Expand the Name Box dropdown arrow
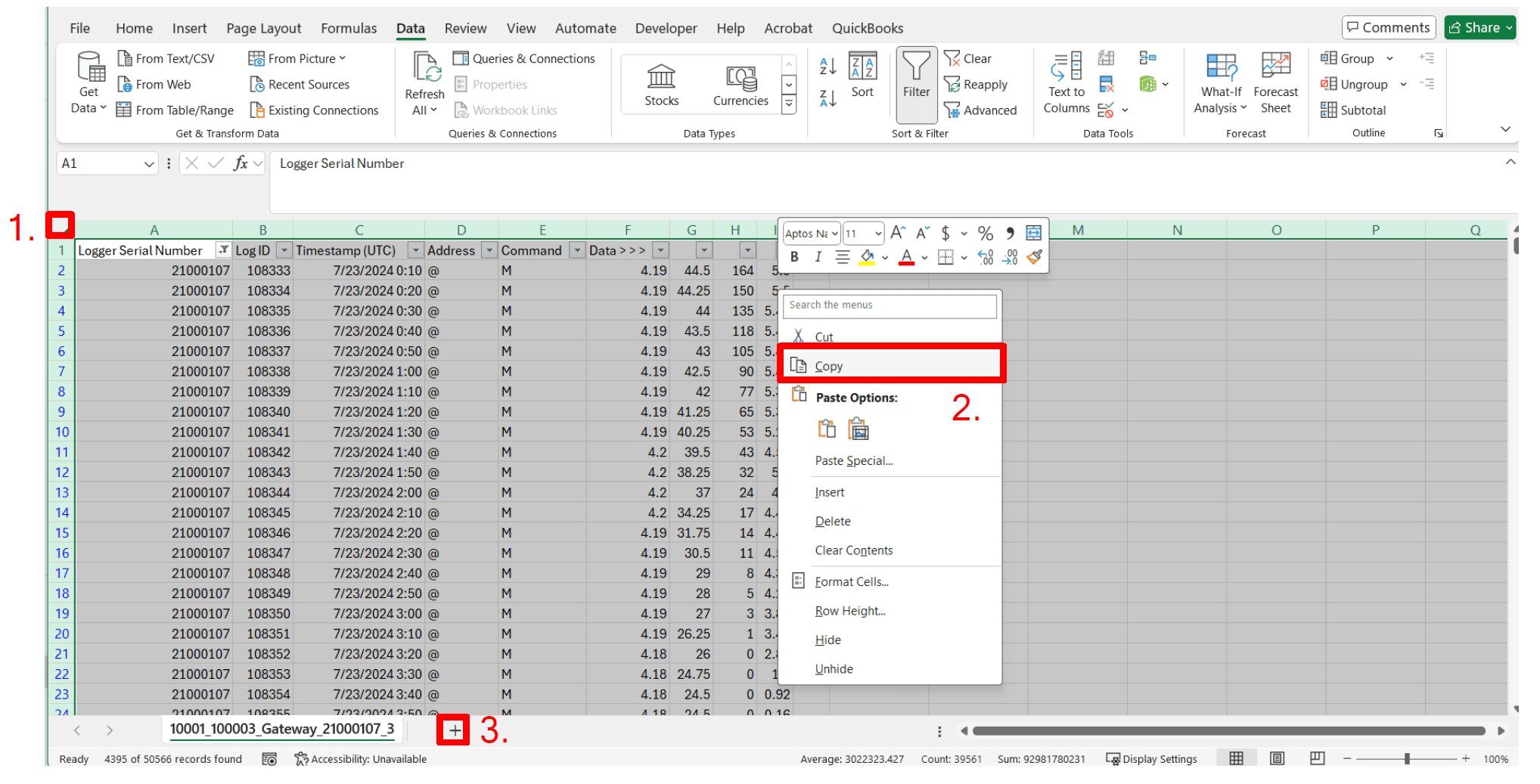1540x784 pixels. [149, 164]
